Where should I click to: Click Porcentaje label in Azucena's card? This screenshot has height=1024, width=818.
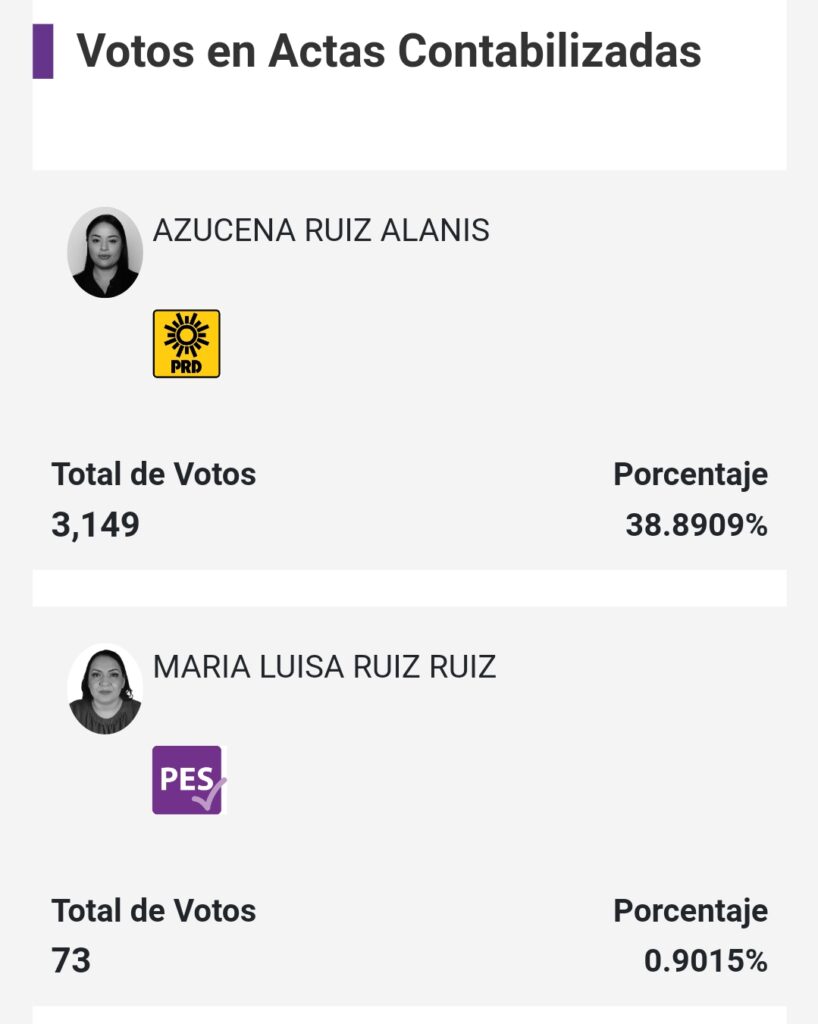pyautogui.click(x=690, y=474)
